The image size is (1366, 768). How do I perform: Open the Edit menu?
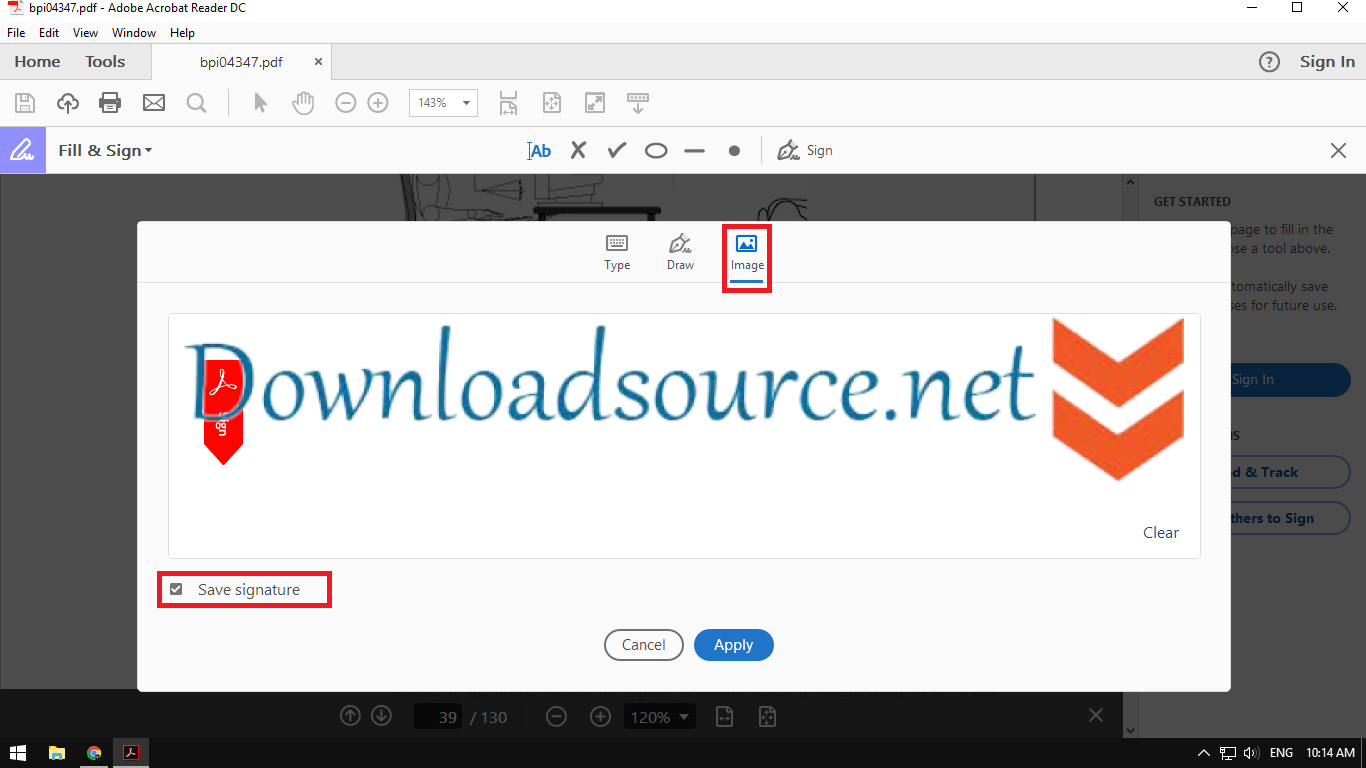tap(49, 33)
